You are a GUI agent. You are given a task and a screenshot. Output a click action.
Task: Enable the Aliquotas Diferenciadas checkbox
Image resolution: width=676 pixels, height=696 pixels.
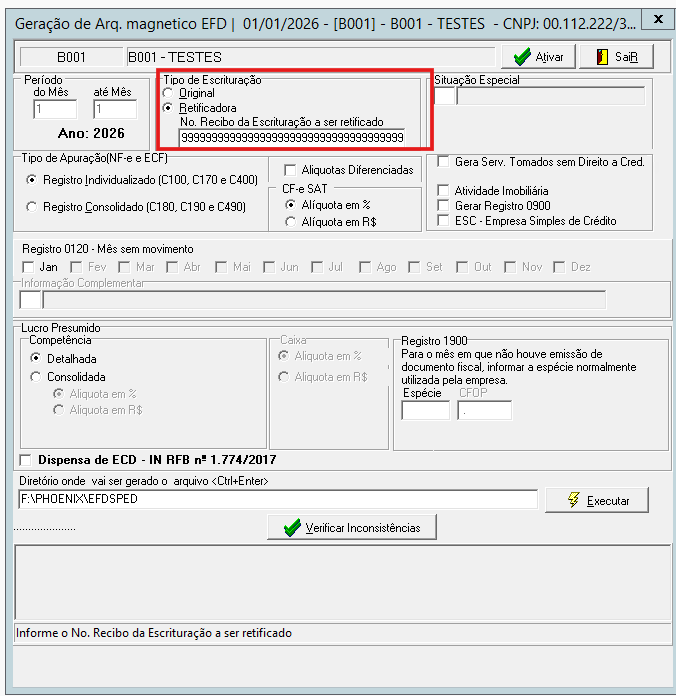pyautogui.click(x=290, y=170)
